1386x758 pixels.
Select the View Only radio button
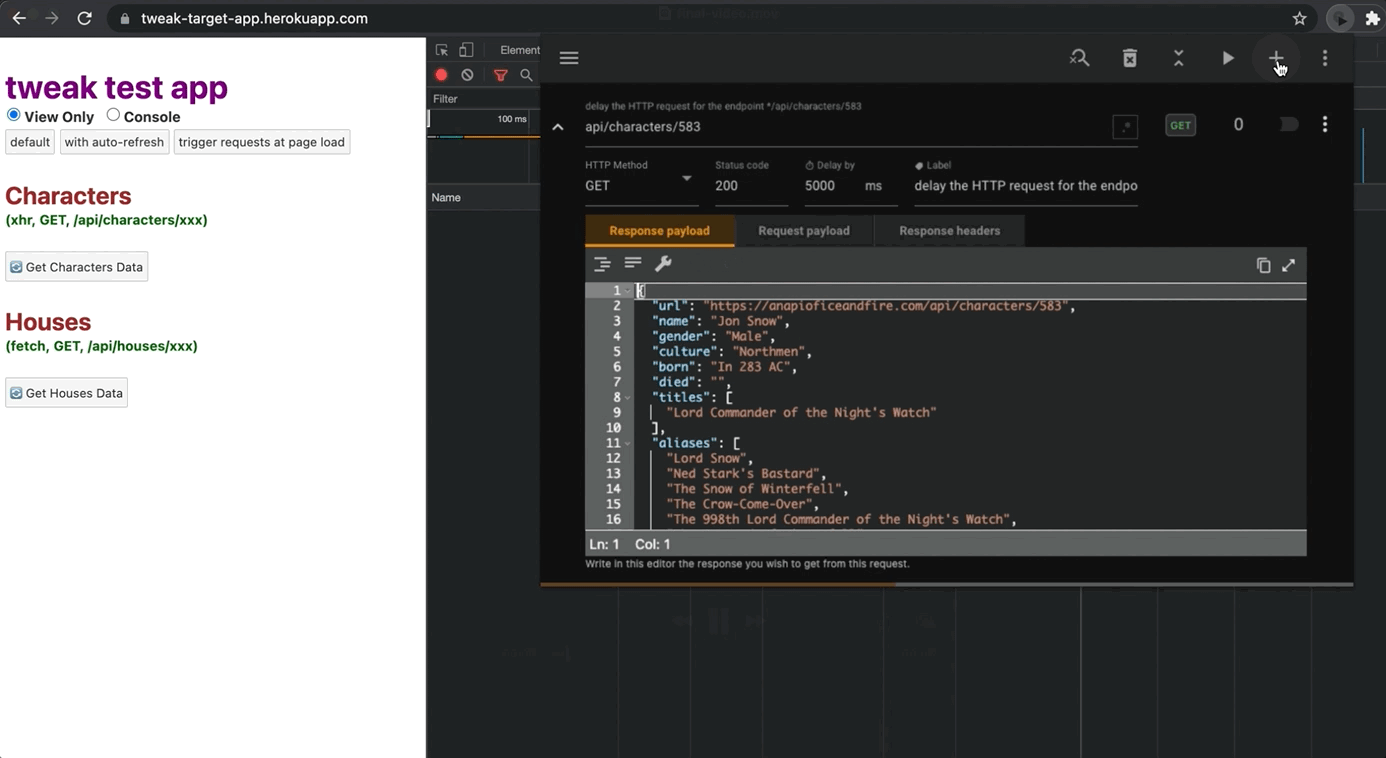[x=14, y=116]
